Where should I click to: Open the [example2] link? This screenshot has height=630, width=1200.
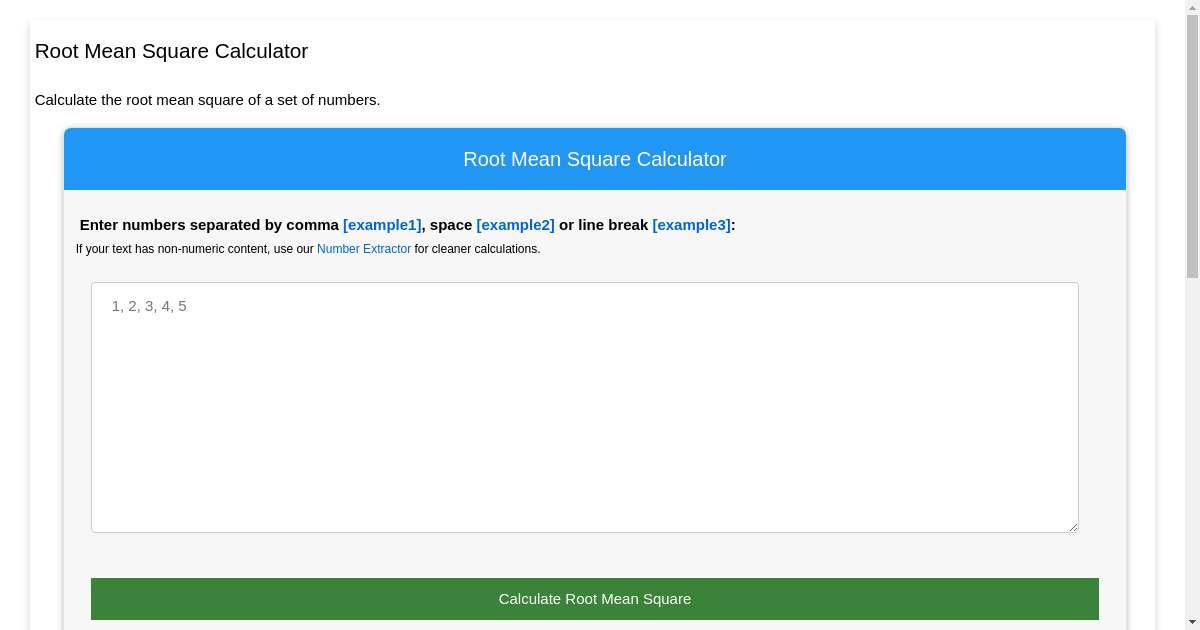[x=516, y=225]
